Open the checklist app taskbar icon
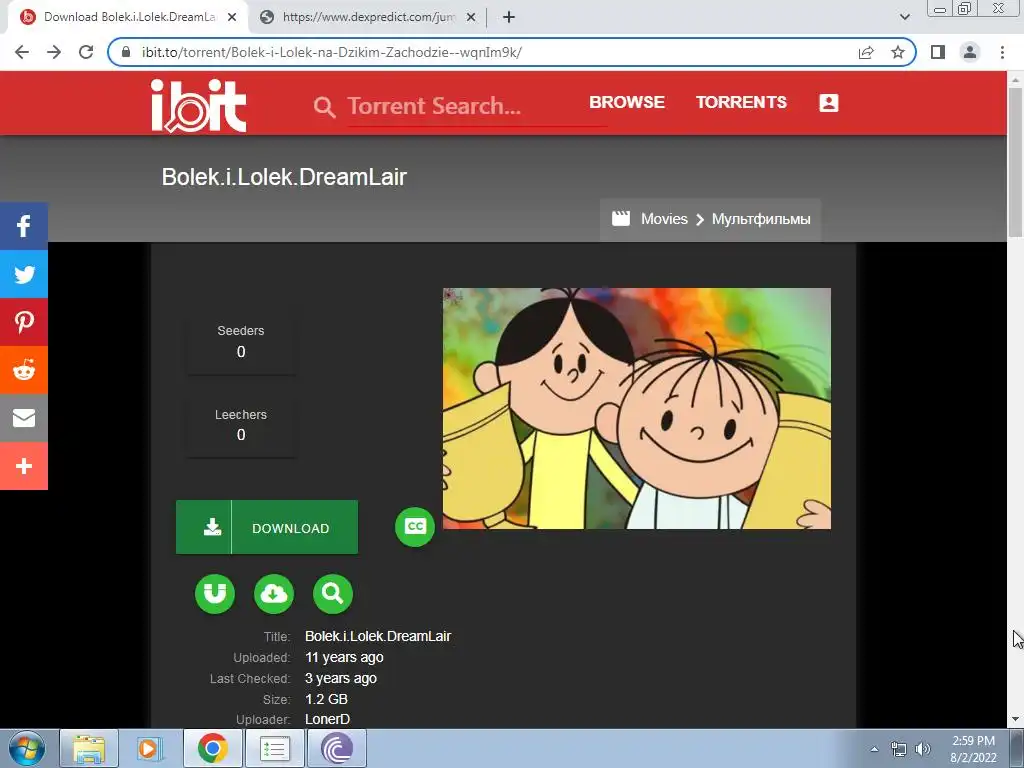 (274, 748)
